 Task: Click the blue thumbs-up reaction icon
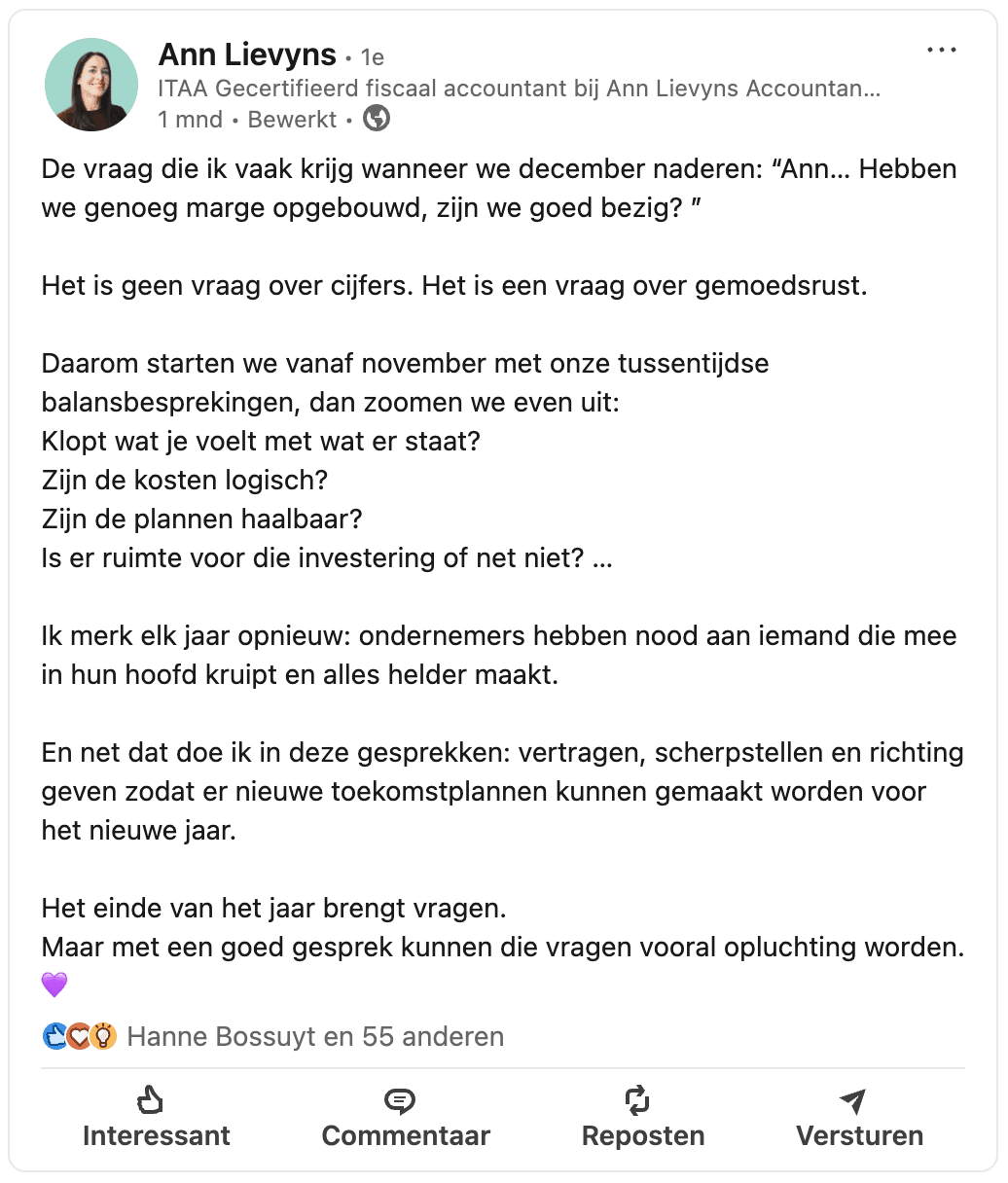click(54, 1036)
